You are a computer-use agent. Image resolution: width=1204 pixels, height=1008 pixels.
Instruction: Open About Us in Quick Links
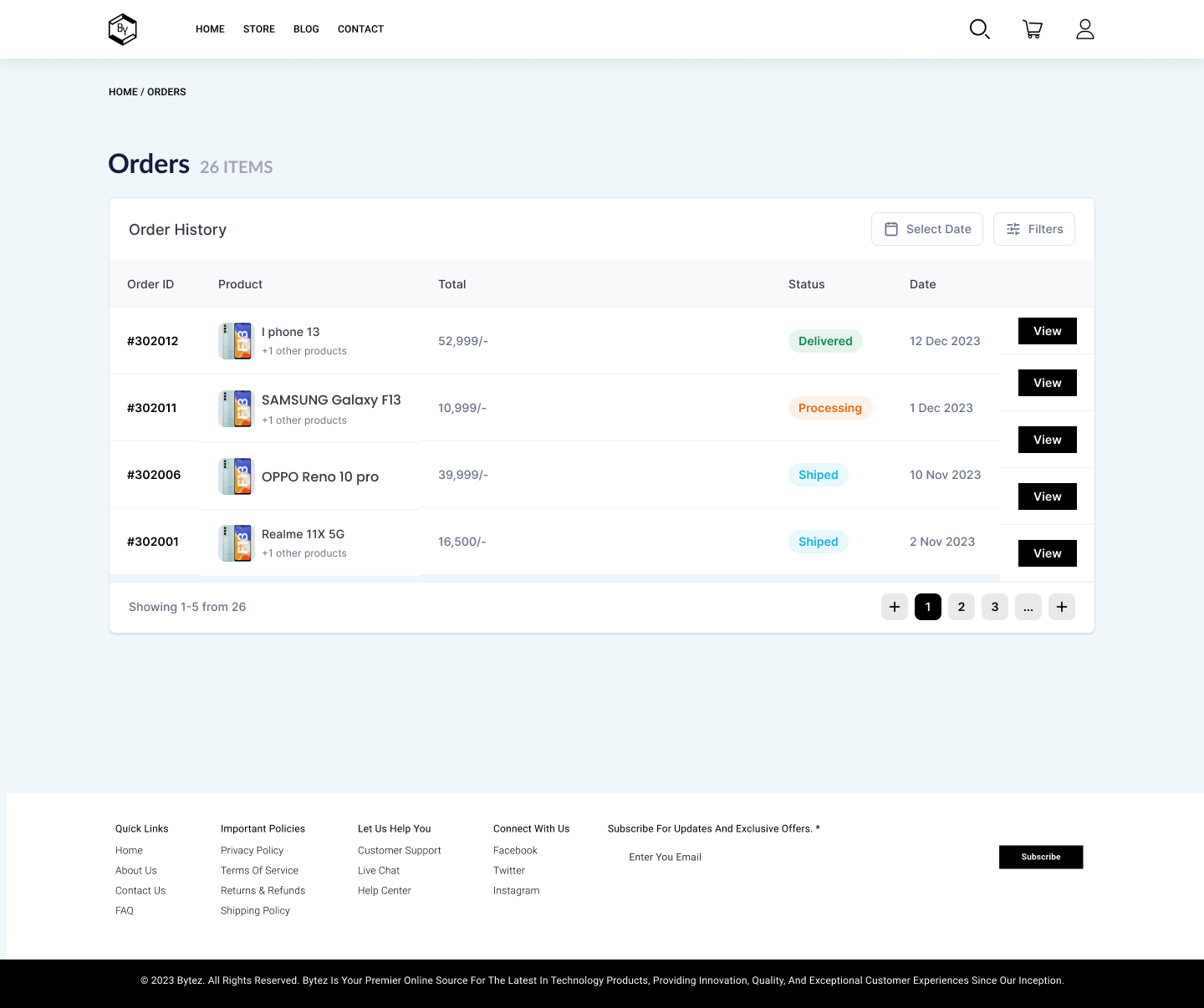(x=136, y=871)
